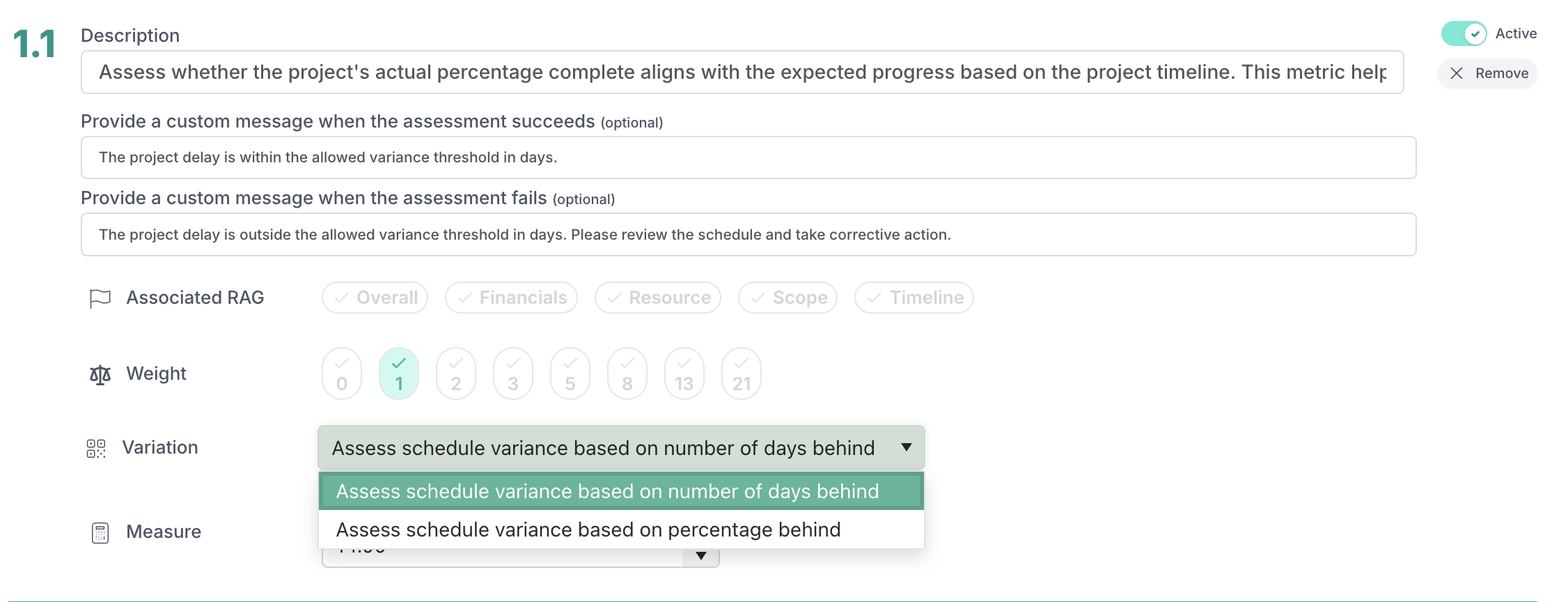This screenshot has width=1568, height=602.
Task: Edit the assessment fails message field
Action: coord(748,235)
